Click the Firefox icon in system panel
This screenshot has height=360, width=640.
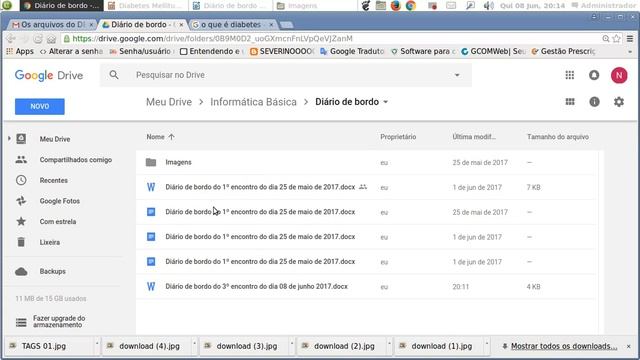click(396, 6)
